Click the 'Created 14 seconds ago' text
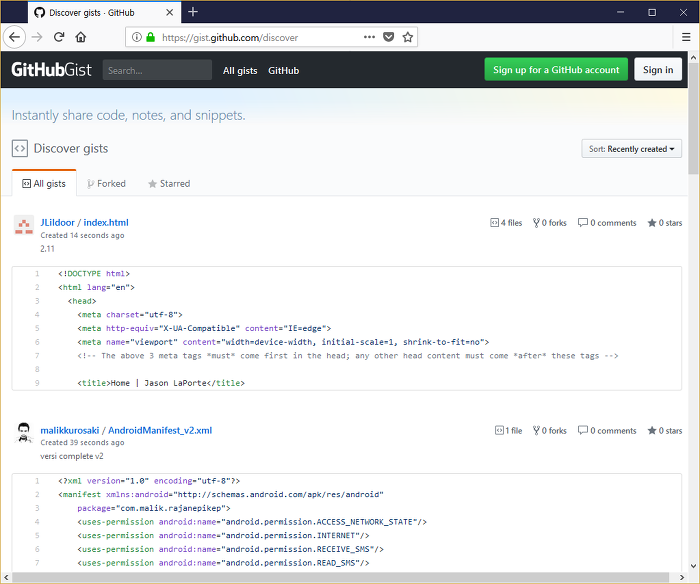700x584 pixels. click(x=82, y=235)
